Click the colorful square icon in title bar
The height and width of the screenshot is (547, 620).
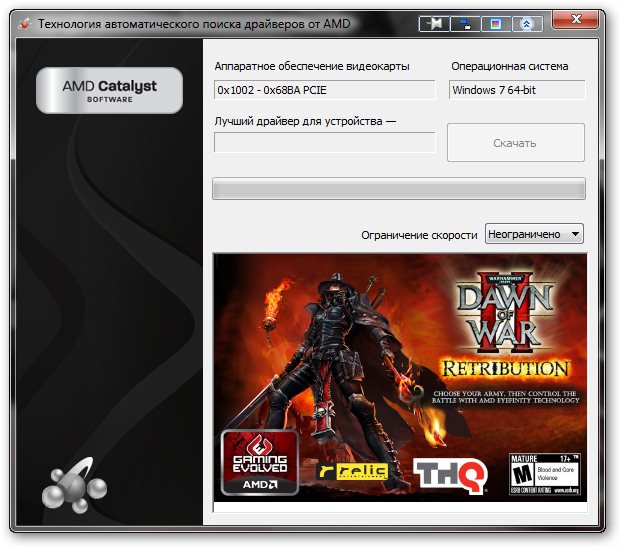[x=496, y=24]
